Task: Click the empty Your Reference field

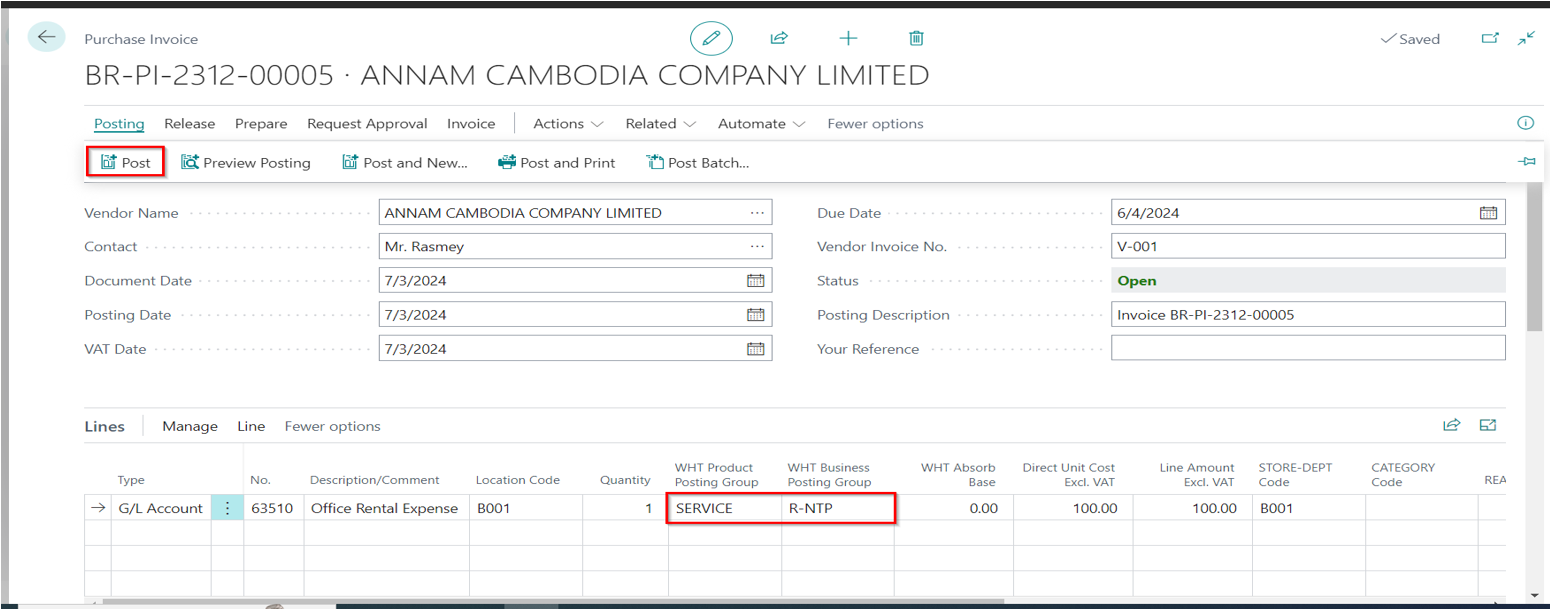Action: (1308, 349)
